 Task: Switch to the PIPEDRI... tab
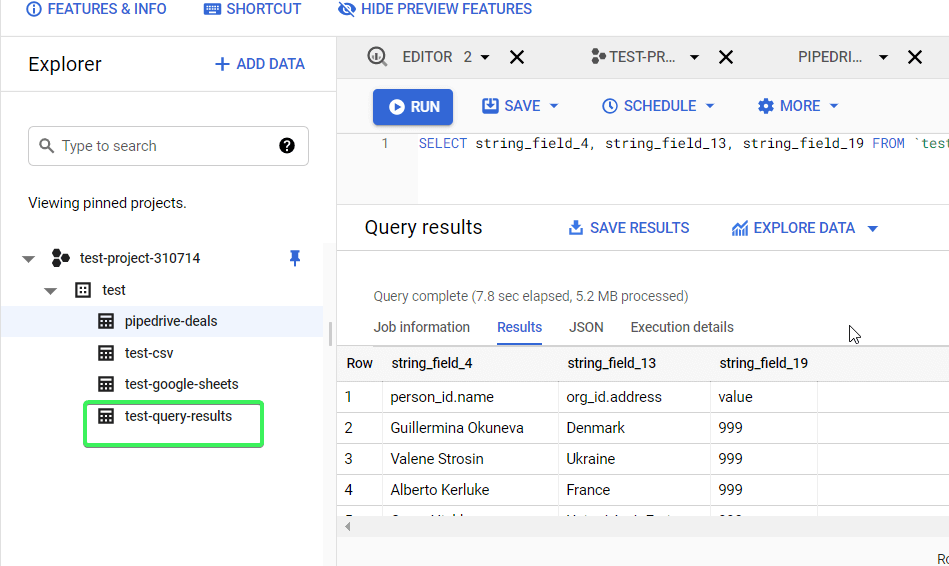(830, 57)
